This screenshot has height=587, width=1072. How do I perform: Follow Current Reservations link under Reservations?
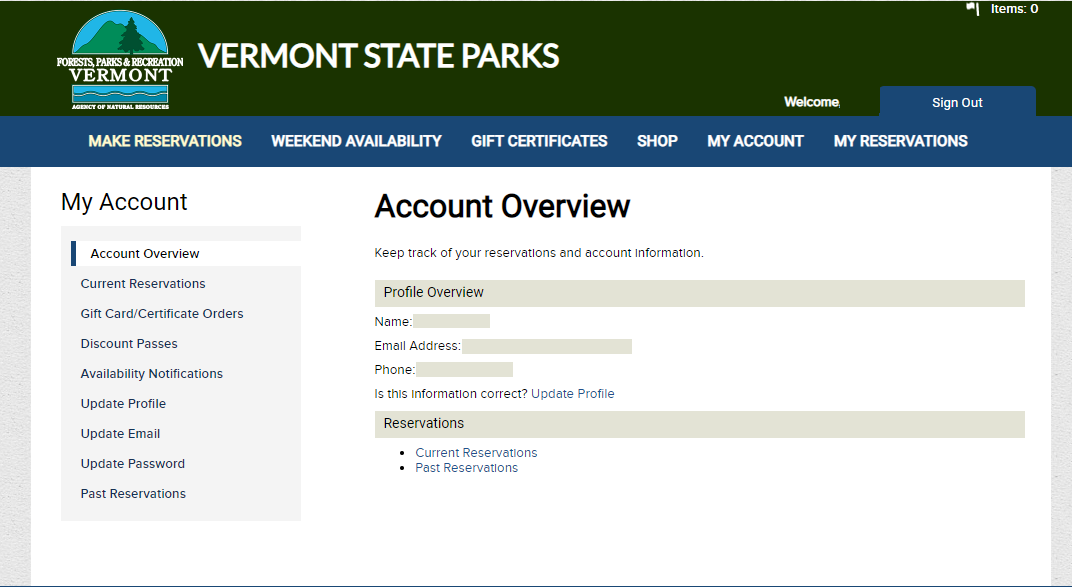click(477, 452)
